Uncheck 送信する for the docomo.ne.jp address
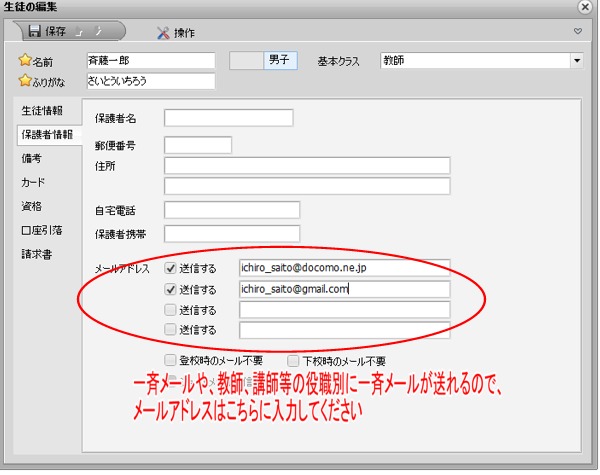 click(170, 268)
